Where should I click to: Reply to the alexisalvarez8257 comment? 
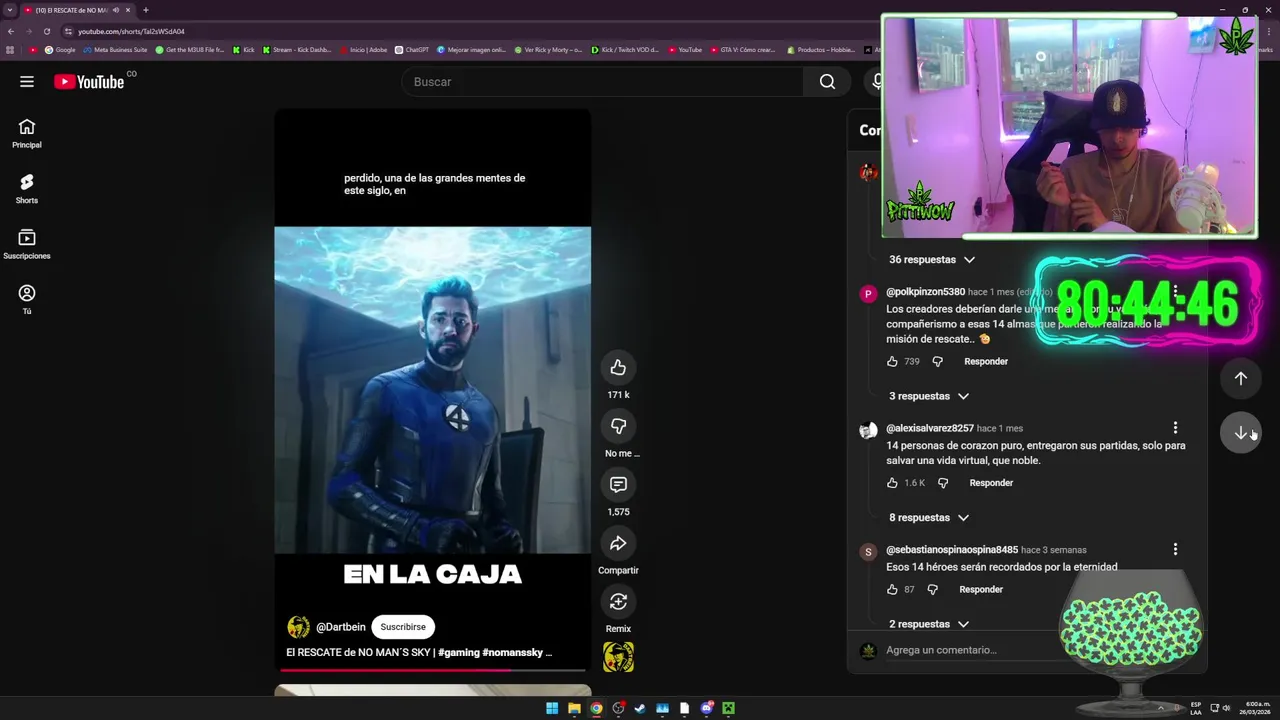click(x=991, y=483)
